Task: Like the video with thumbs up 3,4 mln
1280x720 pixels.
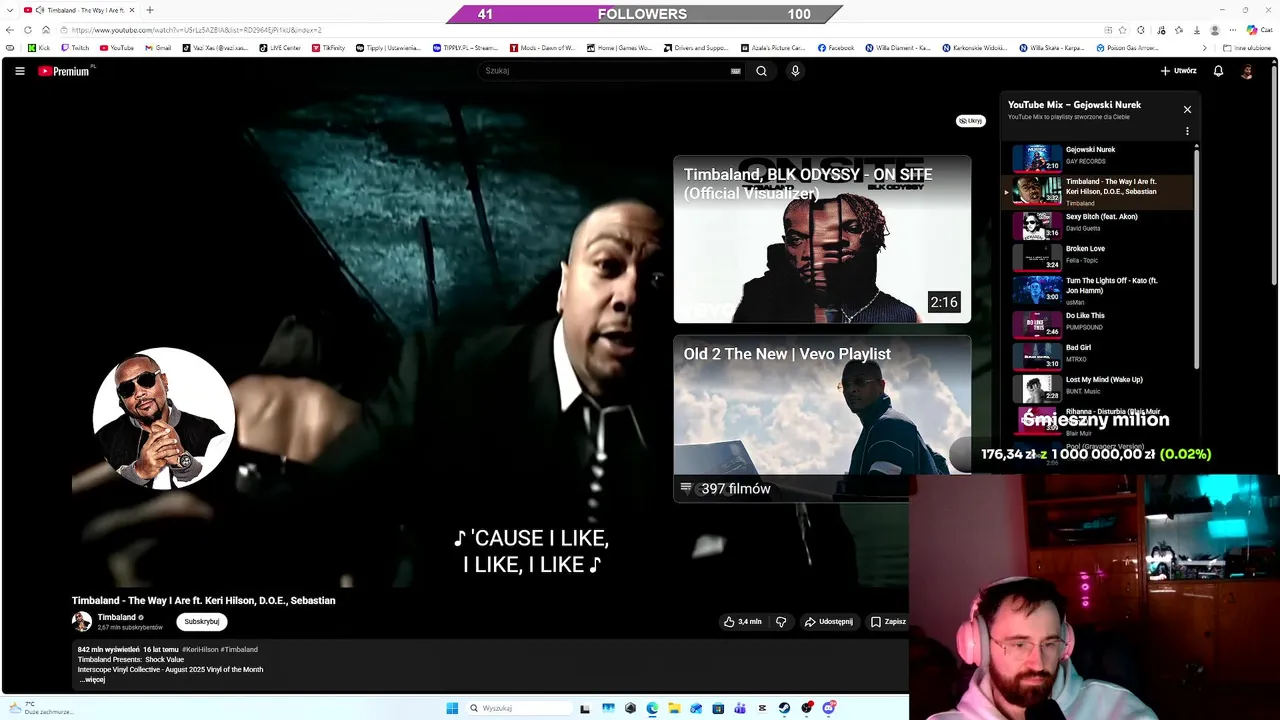Action: (x=743, y=621)
